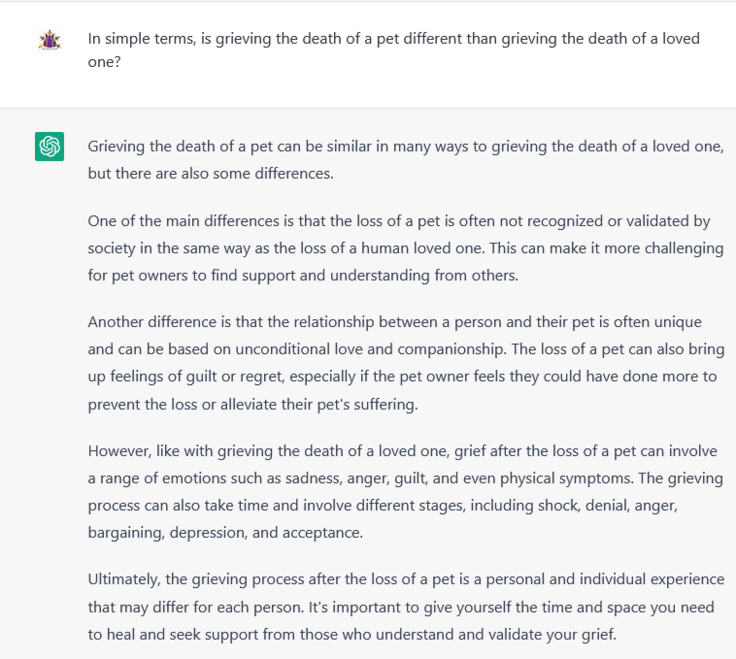Viewport: 736px width, 659px height.
Task: Click the paragraph starting 'Grieving the death of a pet'
Action: click(x=406, y=160)
